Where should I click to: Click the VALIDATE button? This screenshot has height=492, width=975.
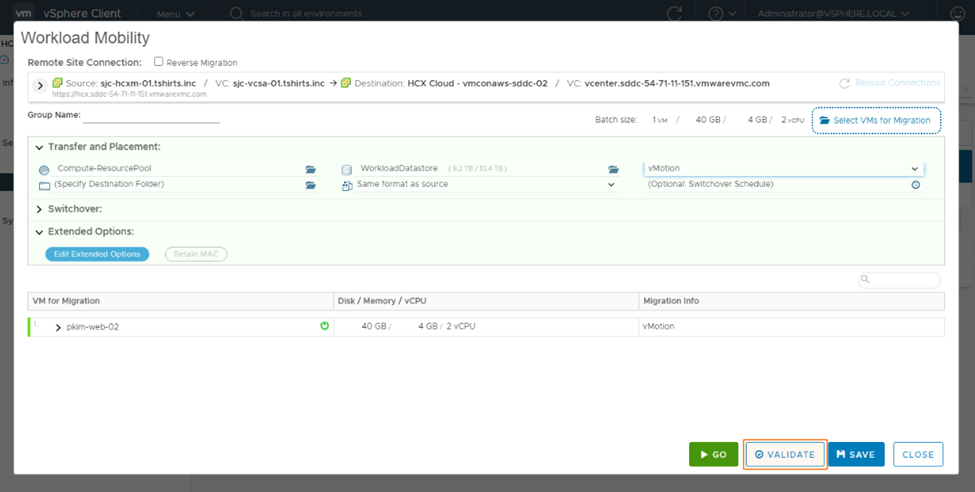point(785,455)
